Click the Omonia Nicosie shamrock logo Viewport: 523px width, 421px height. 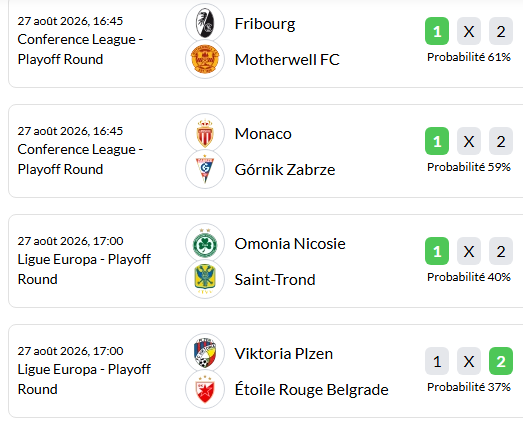(x=205, y=244)
